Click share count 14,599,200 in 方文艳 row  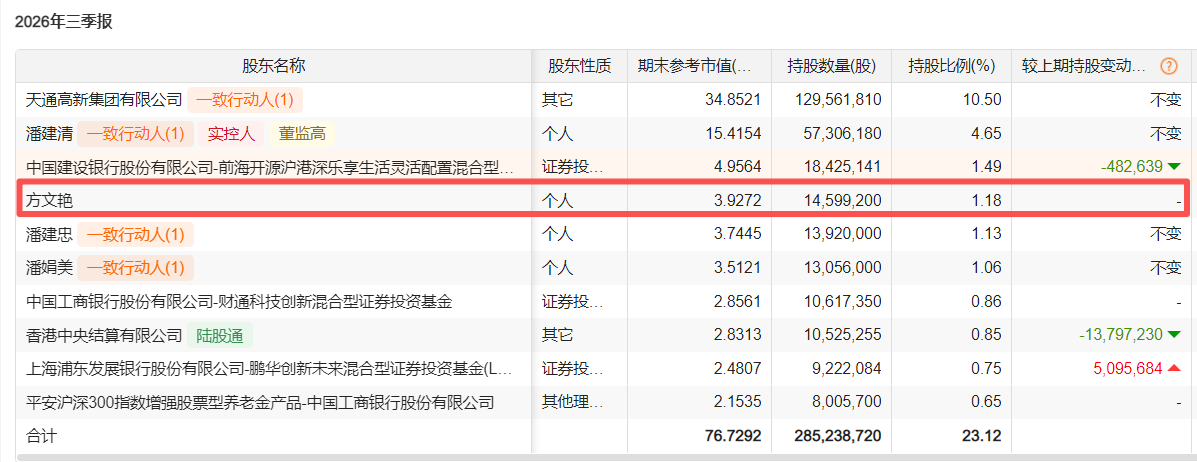[840, 201]
